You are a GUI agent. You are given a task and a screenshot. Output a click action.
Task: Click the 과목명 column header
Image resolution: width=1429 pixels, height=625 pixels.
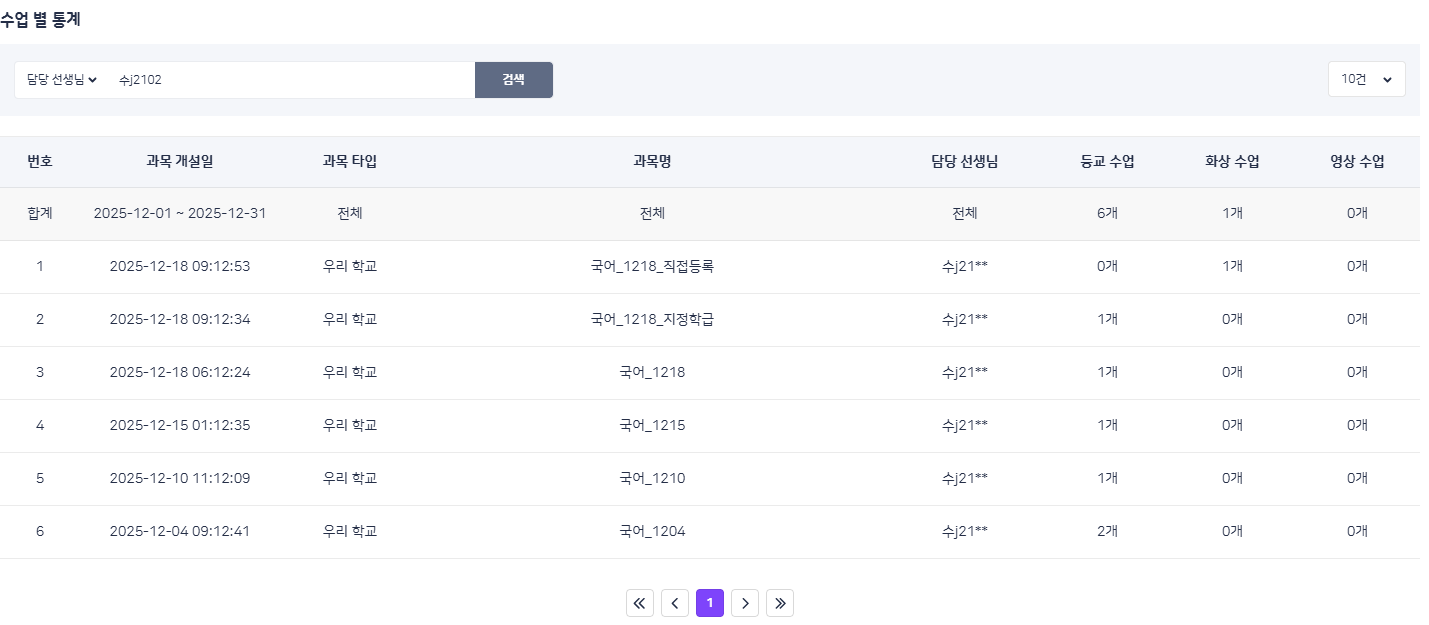pyautogui.click(x=652, y=162)
